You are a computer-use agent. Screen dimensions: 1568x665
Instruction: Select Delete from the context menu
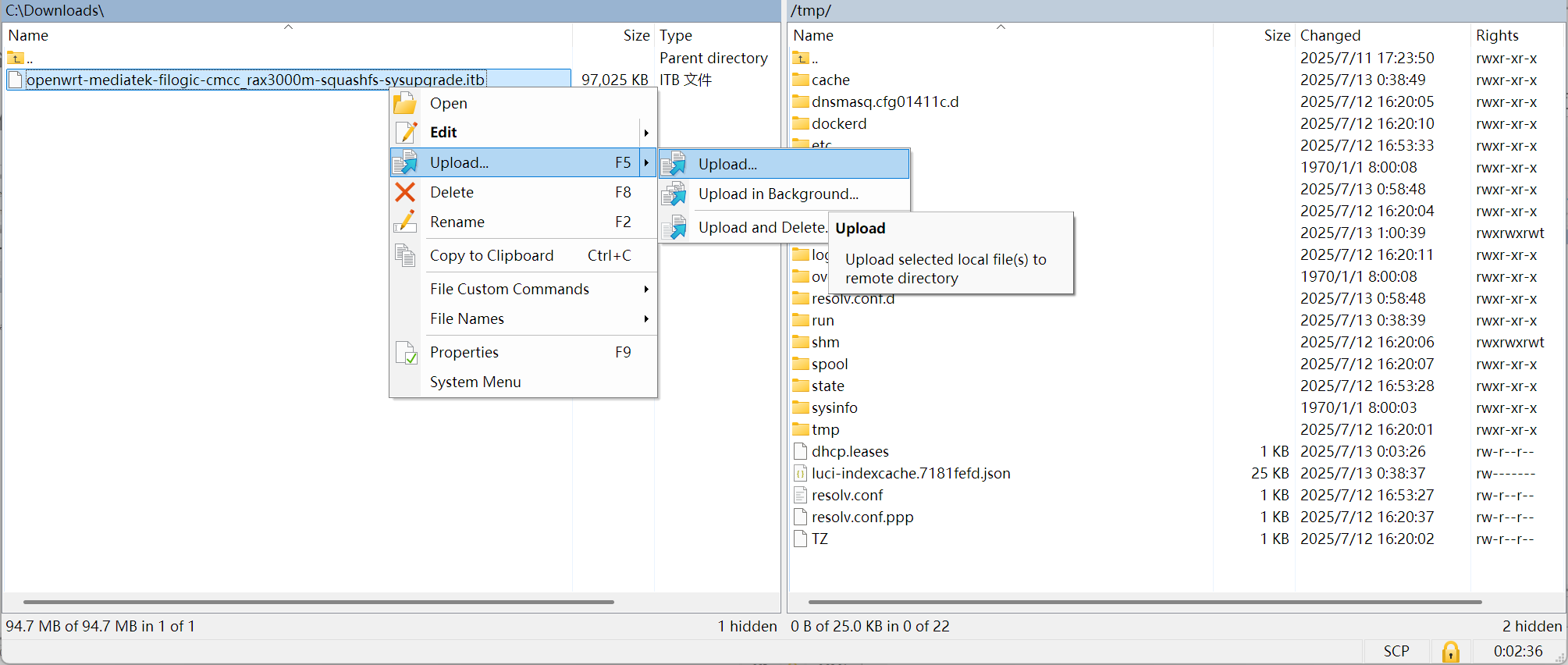pyautogui.click(x=523, y=192)
